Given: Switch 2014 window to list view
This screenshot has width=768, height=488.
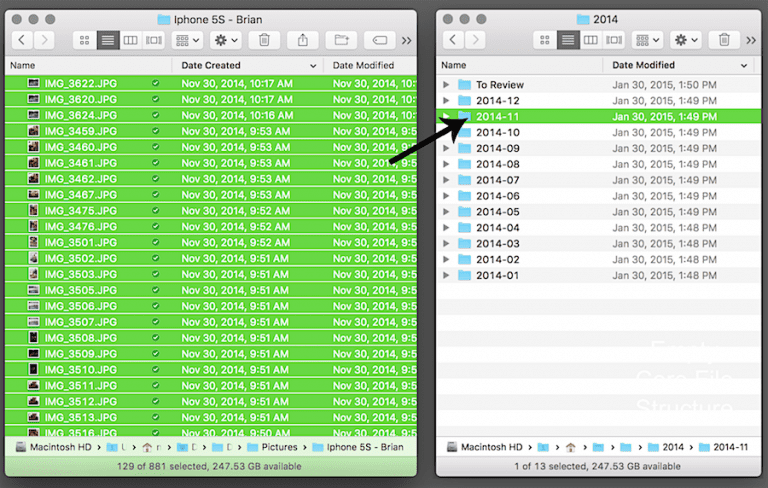Looking at the screenshot, I should pos(568,40).
